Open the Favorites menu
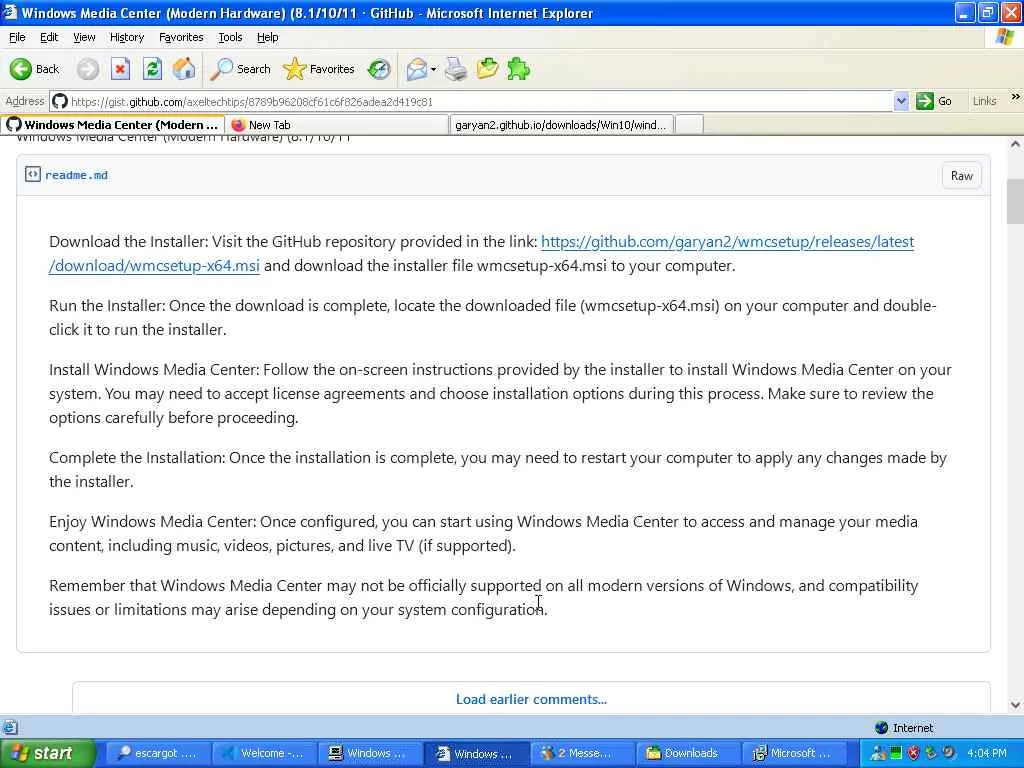This screenshot has width=1024, height=768. point(181,37)
